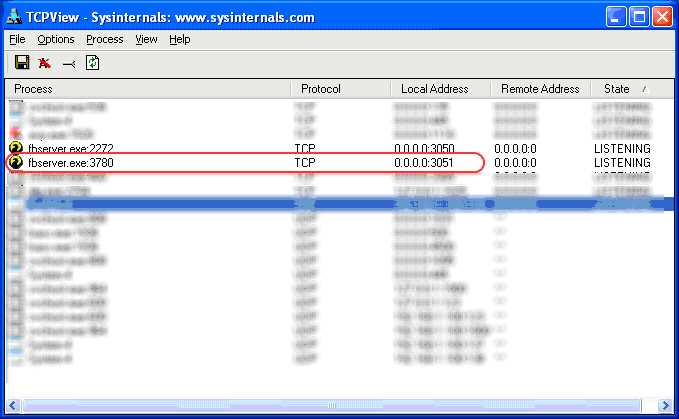
Task: Click local address 0.0.0.0:3050
Action: pyautogui.click(x=424, y=148)
